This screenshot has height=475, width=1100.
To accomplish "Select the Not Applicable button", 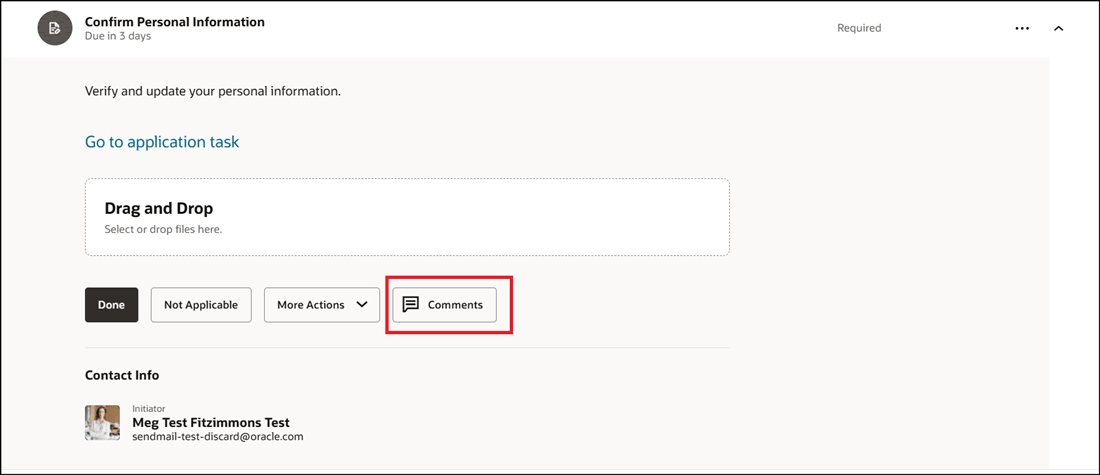I will tap(201, 305).
